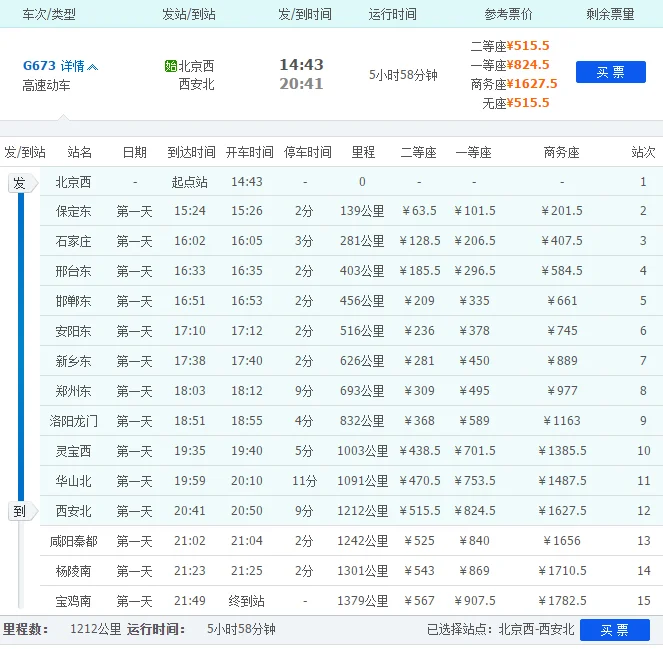Click 宝鸡南 mileage 1379公里
The width and height of the screenshot is (663, 649).
point(363,601)
